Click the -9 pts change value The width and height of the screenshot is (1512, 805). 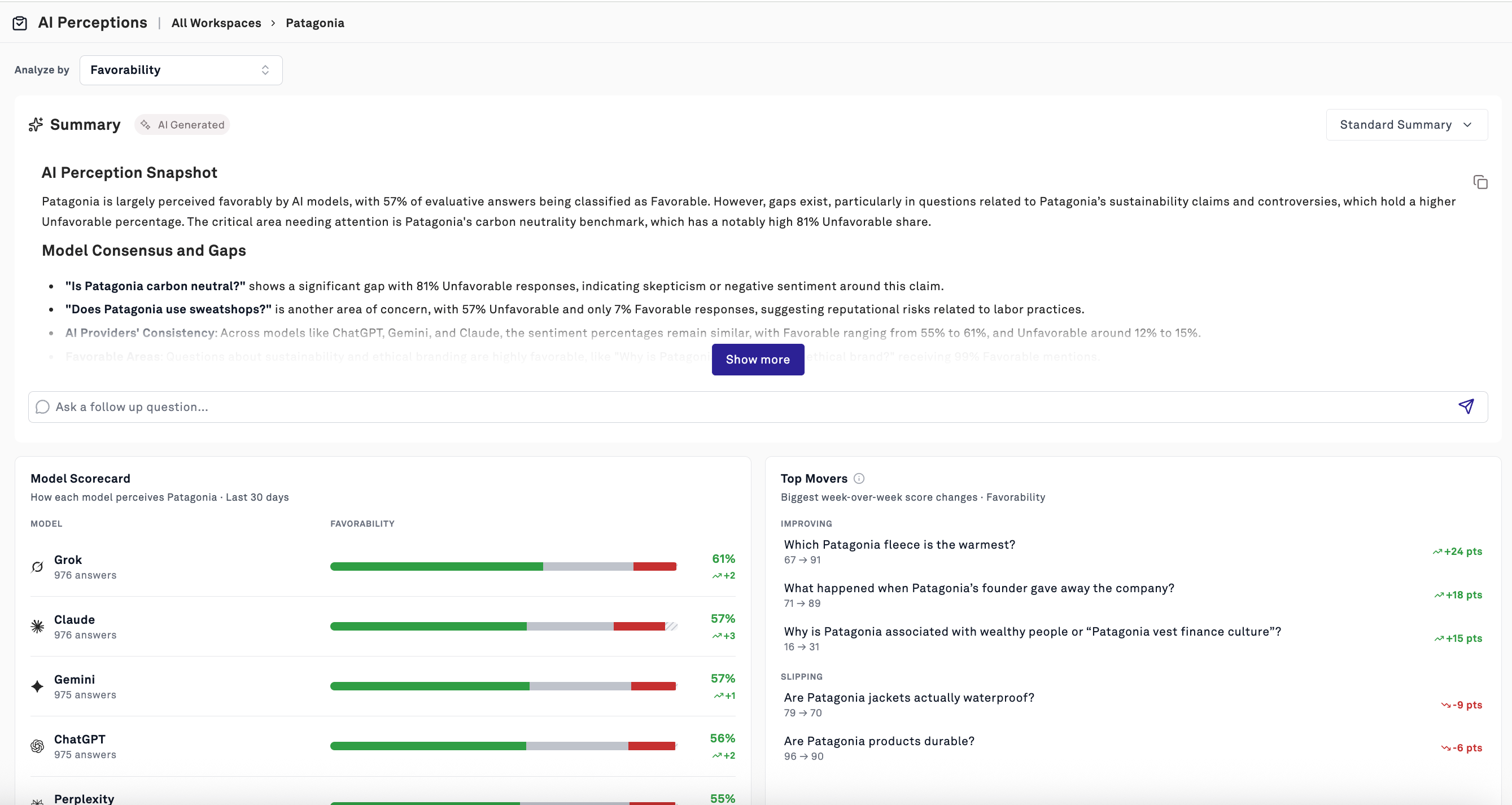click(1462, 705)
